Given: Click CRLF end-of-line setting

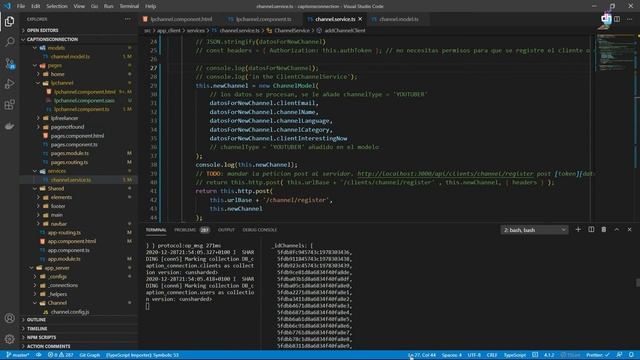Looking at the screenshot, I should pyautogui.click(x=492, y=355).
